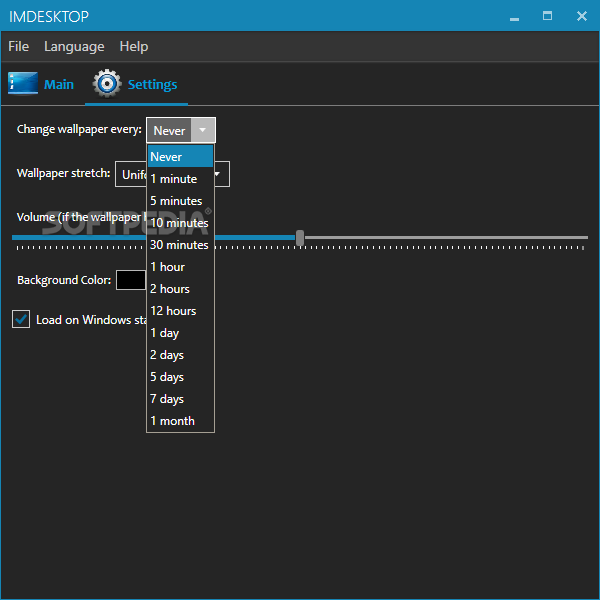Select the 5 days option
600x600 pixels.
pyautogui.click(x=180, y=377)
